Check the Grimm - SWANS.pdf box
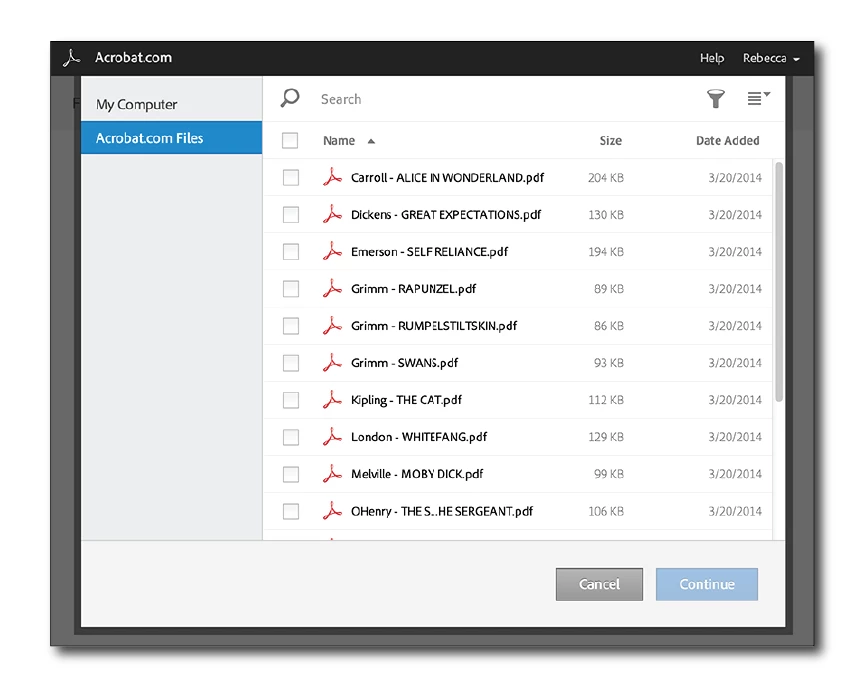The width and height of the screenshot is (864, 688). click(x=291, y=362)
